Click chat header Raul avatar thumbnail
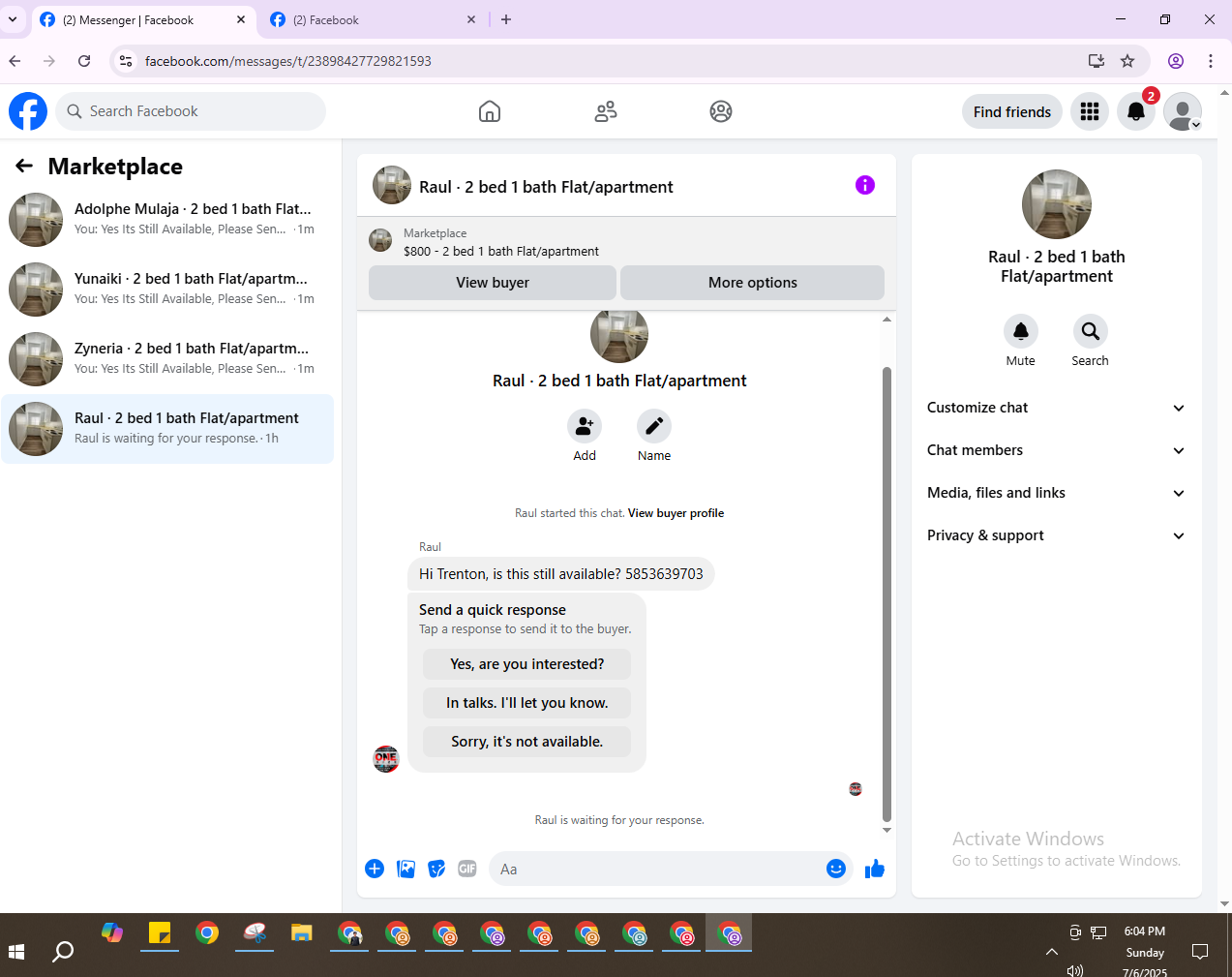 click(392, 185)
